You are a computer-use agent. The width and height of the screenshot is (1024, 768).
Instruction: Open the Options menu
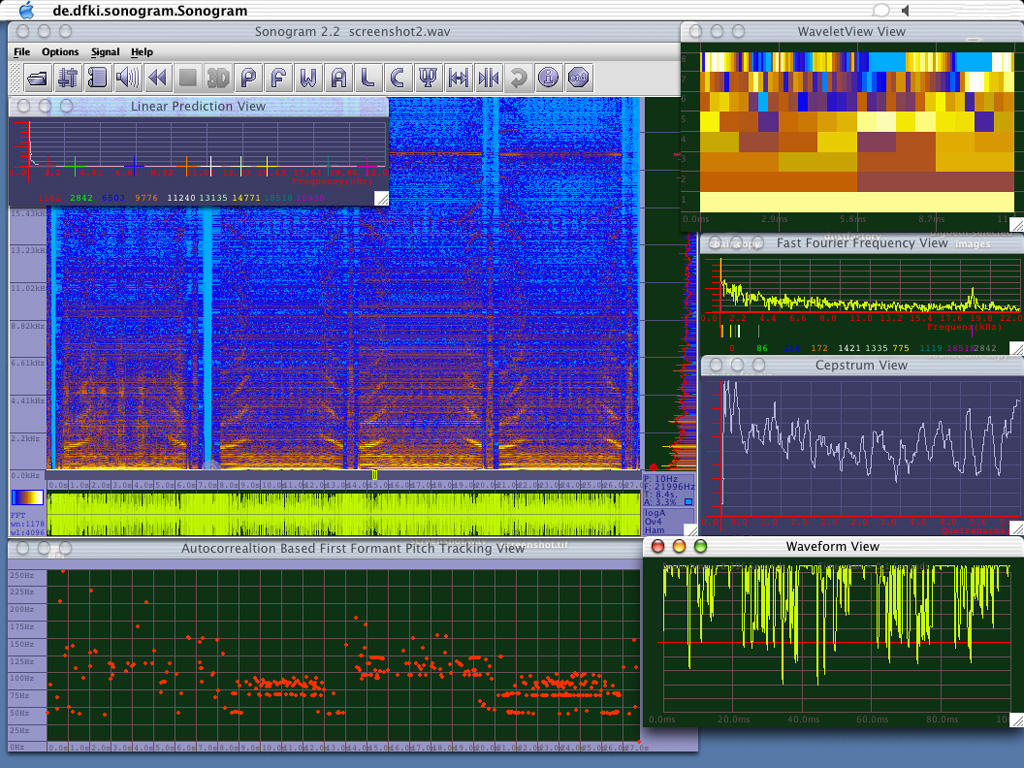[x=60, y=52]
